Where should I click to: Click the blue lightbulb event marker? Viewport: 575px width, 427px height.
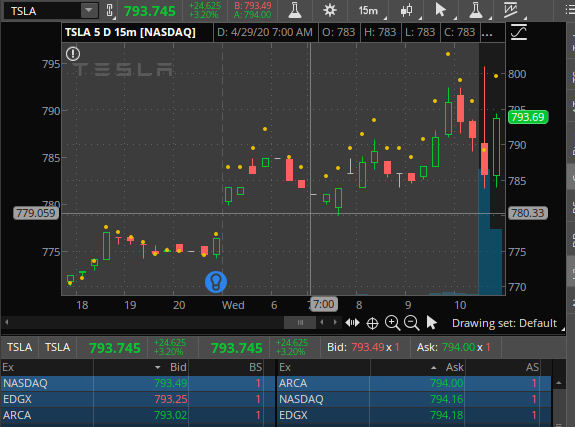click(x=216, y=282)
